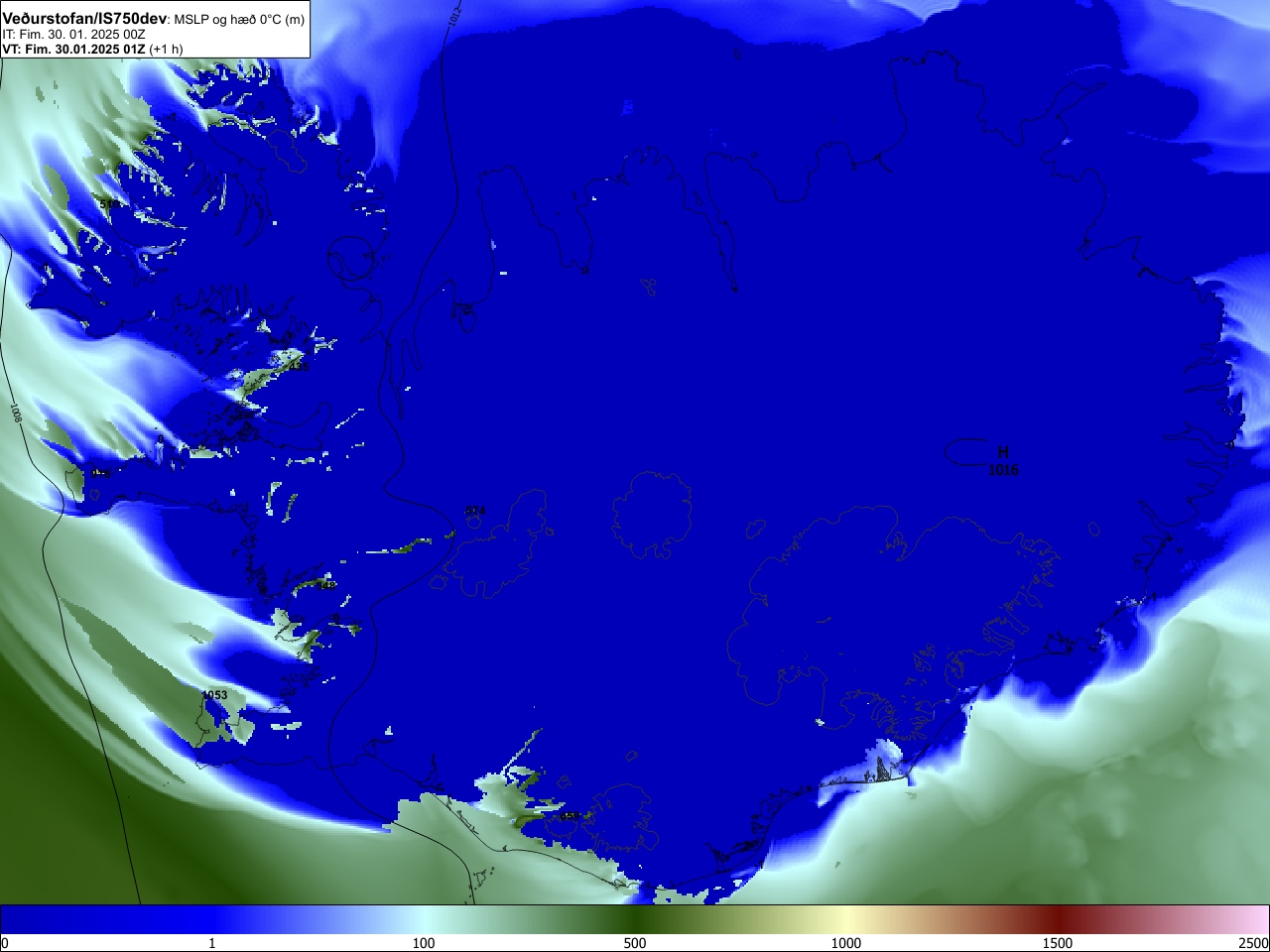Click the colorbar tick label 1500
The height and width of the screenshot is (952, 1270).
coord(1058,943)
